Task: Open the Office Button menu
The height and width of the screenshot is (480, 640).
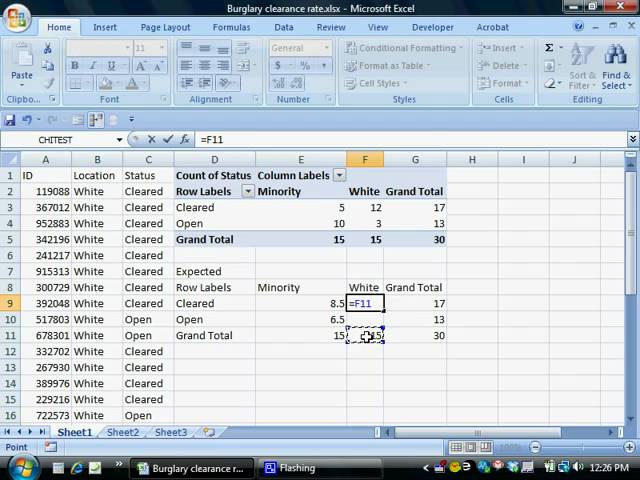Action: 17,18
